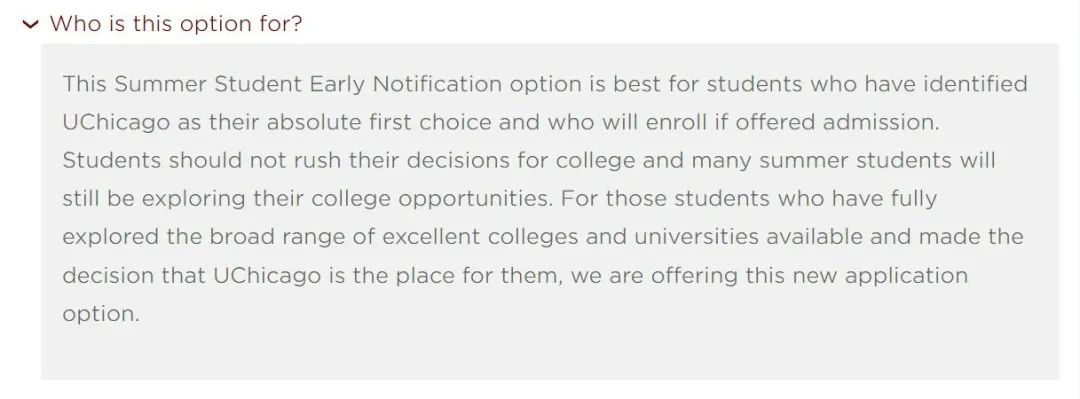The image size is (1080, 399).
Task: Click the text "For those students who have fully"
Action: [x=749, y=199]
